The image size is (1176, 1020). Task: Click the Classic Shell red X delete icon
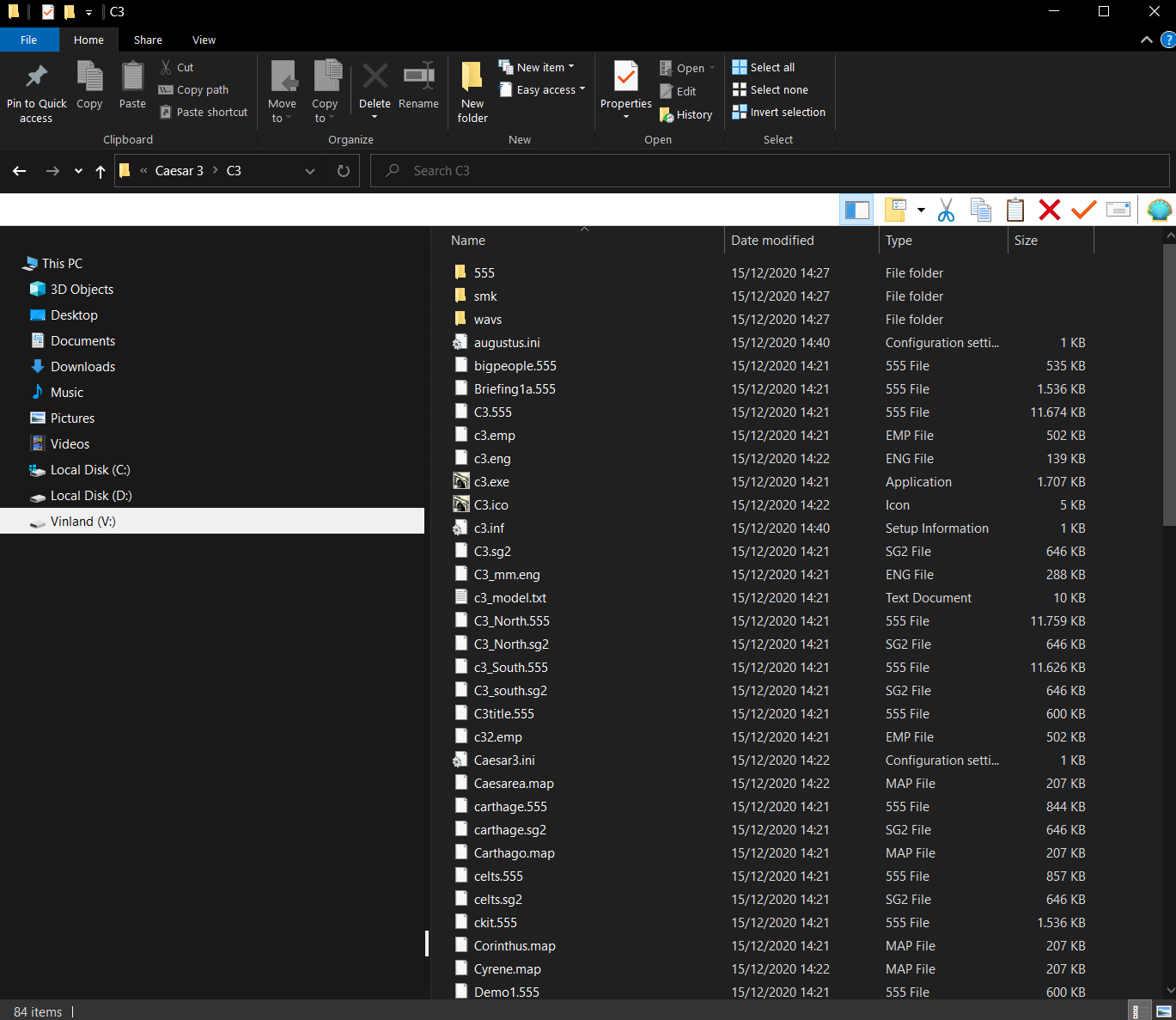tap(1049, 210)
